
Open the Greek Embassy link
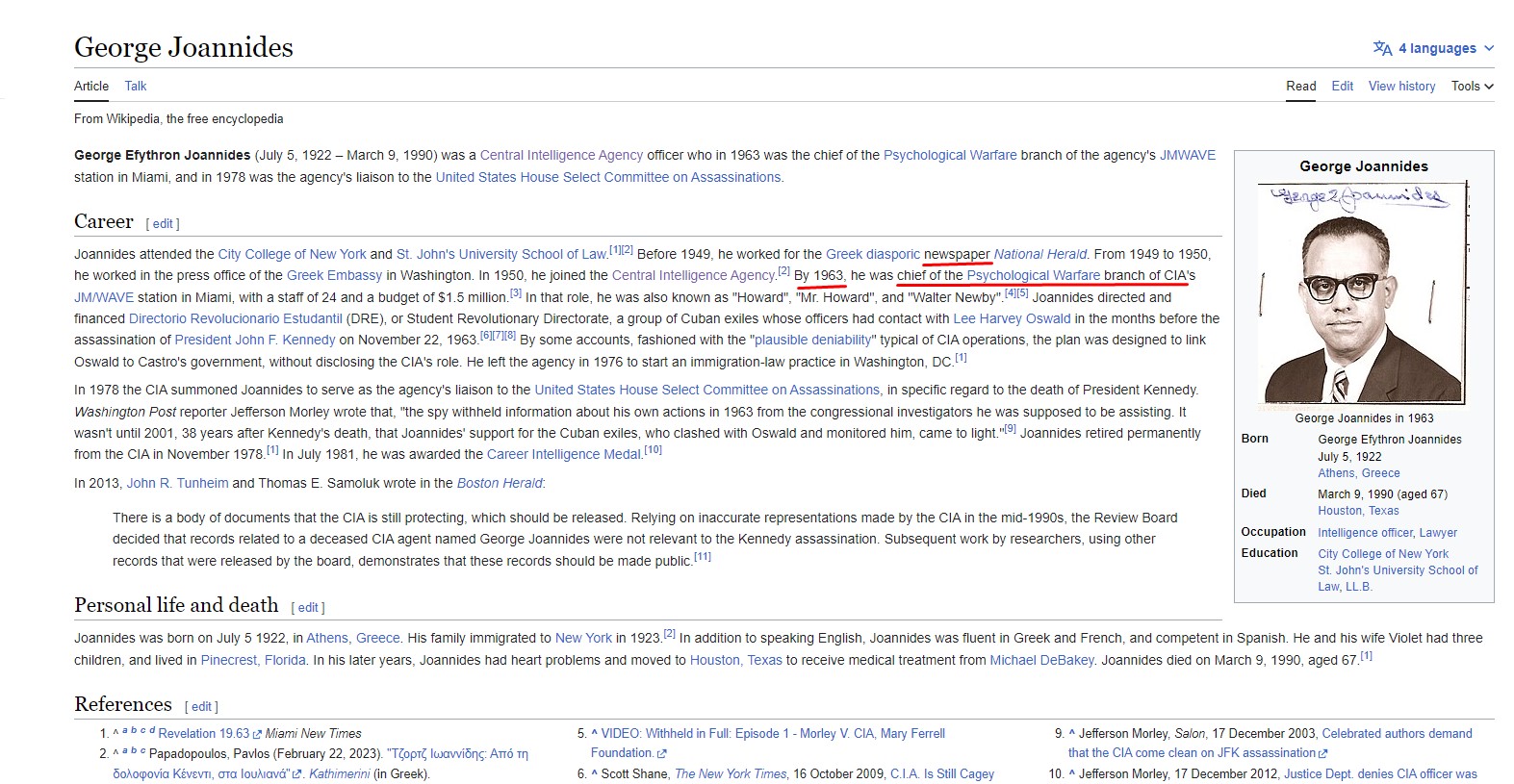334,275
